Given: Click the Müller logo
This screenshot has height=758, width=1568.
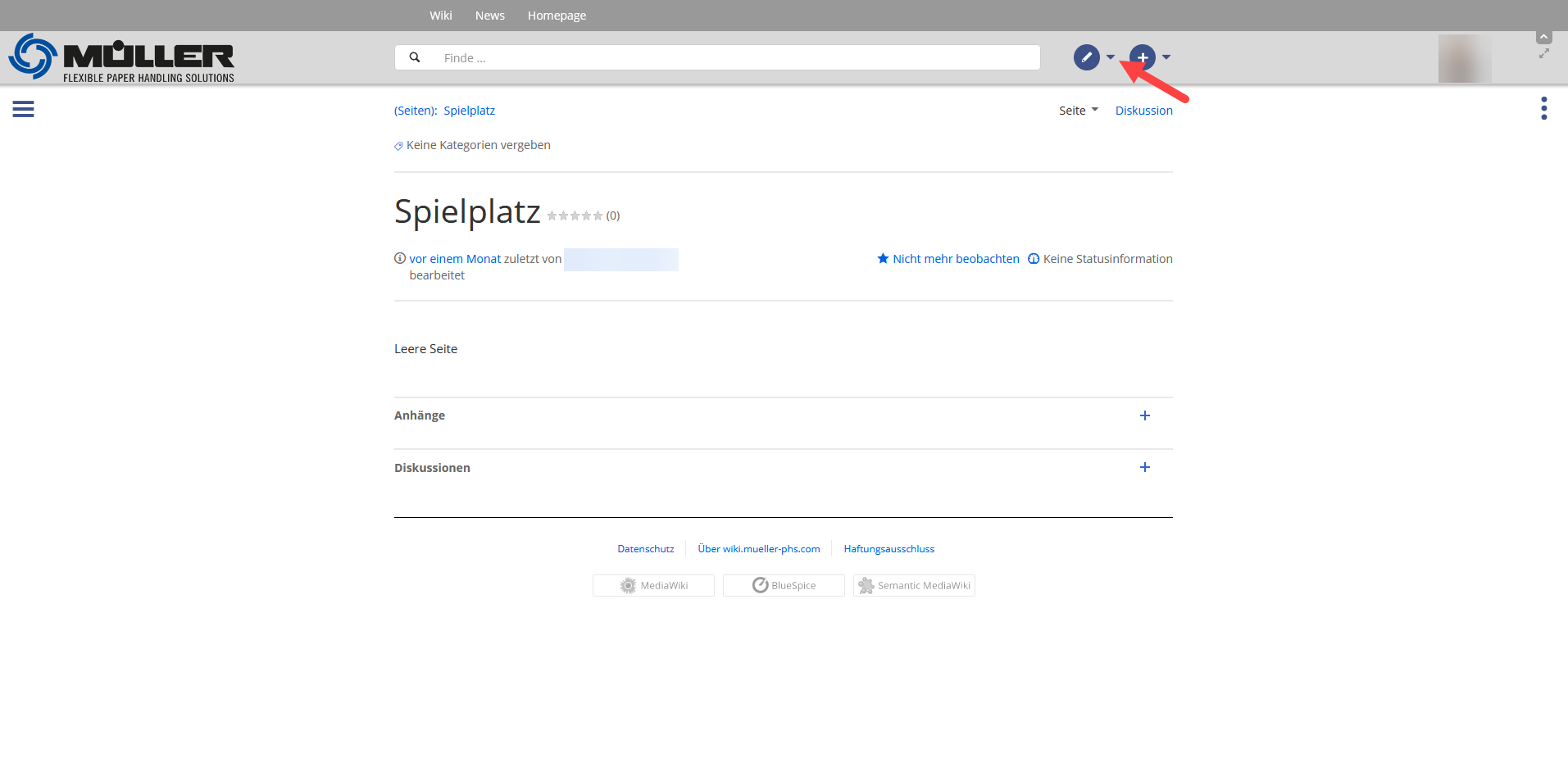Looking at the screenshot, I should 121,57.
